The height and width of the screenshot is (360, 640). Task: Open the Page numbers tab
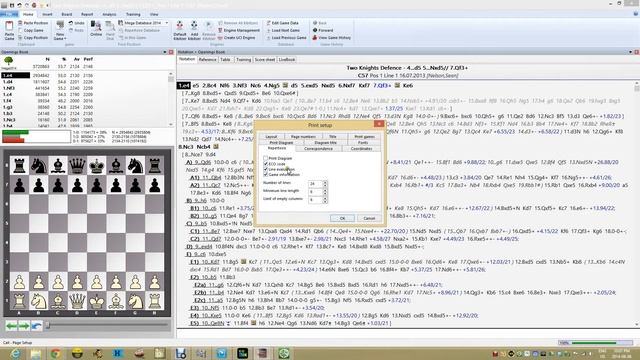point(303,137)
